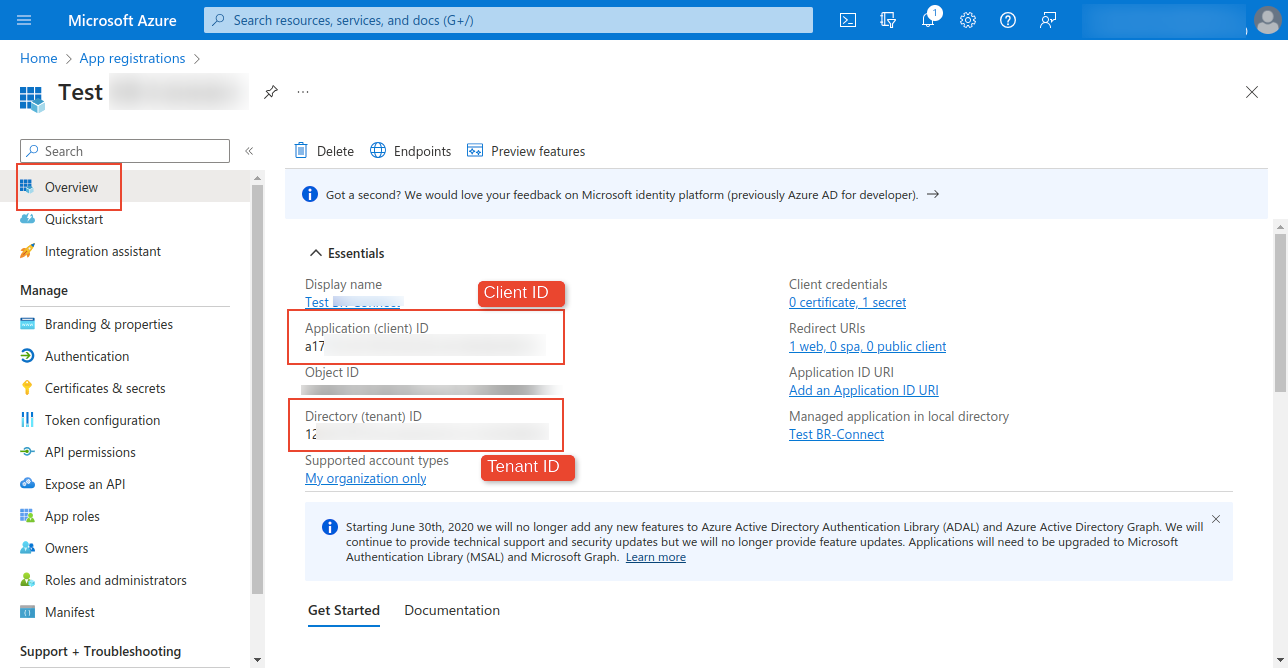Open the more options ellipsis beside pin
This screenshot has width=1288, height=668.
coord(303,92)
